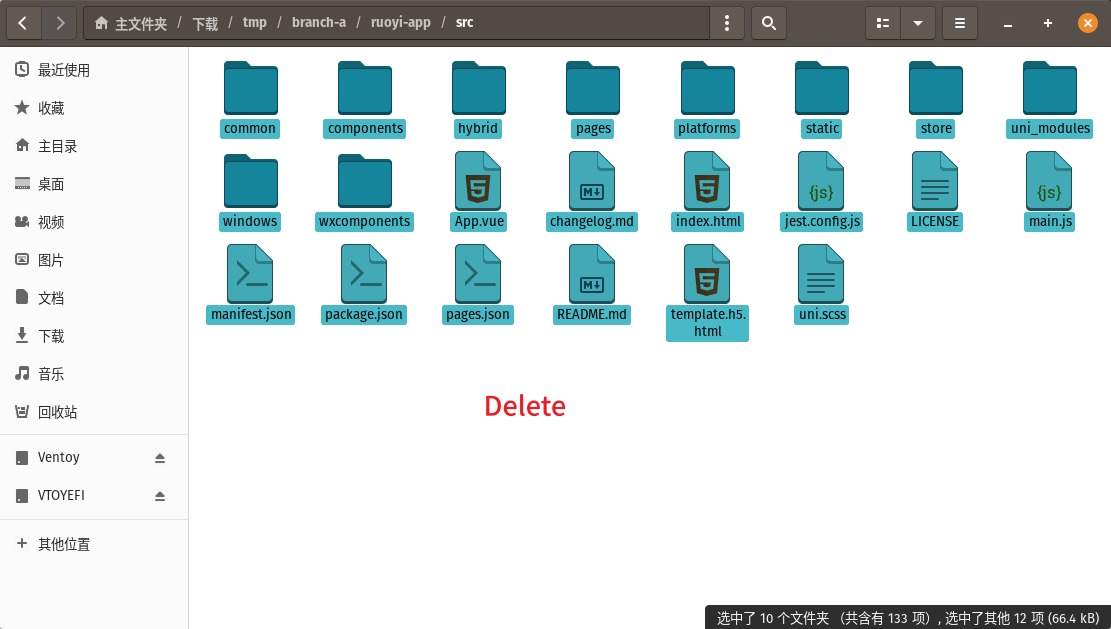Open the hamburger main menu
1111x629 pixels.
(x=960, y=23)
